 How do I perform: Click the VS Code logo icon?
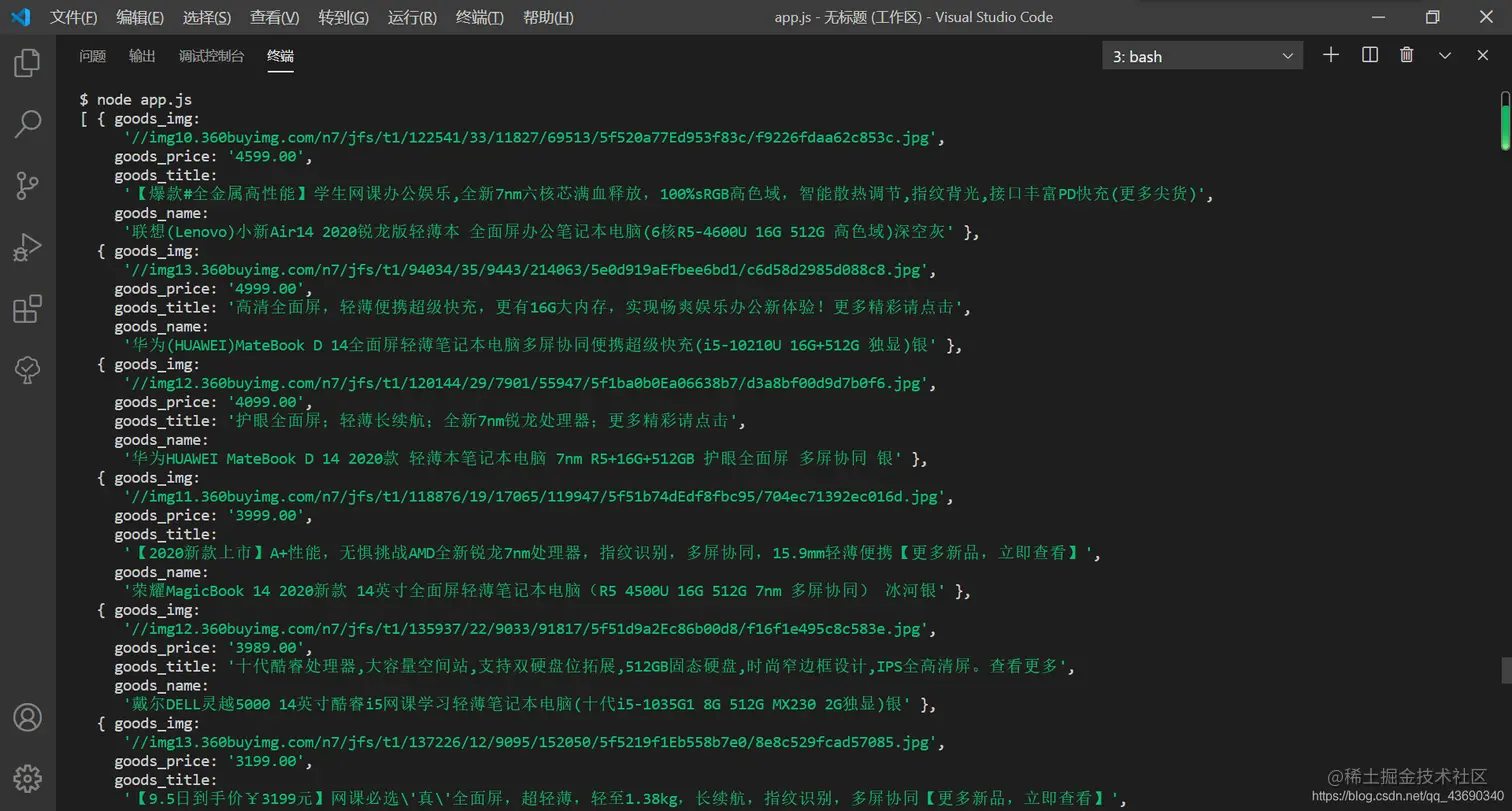(20, 17)
